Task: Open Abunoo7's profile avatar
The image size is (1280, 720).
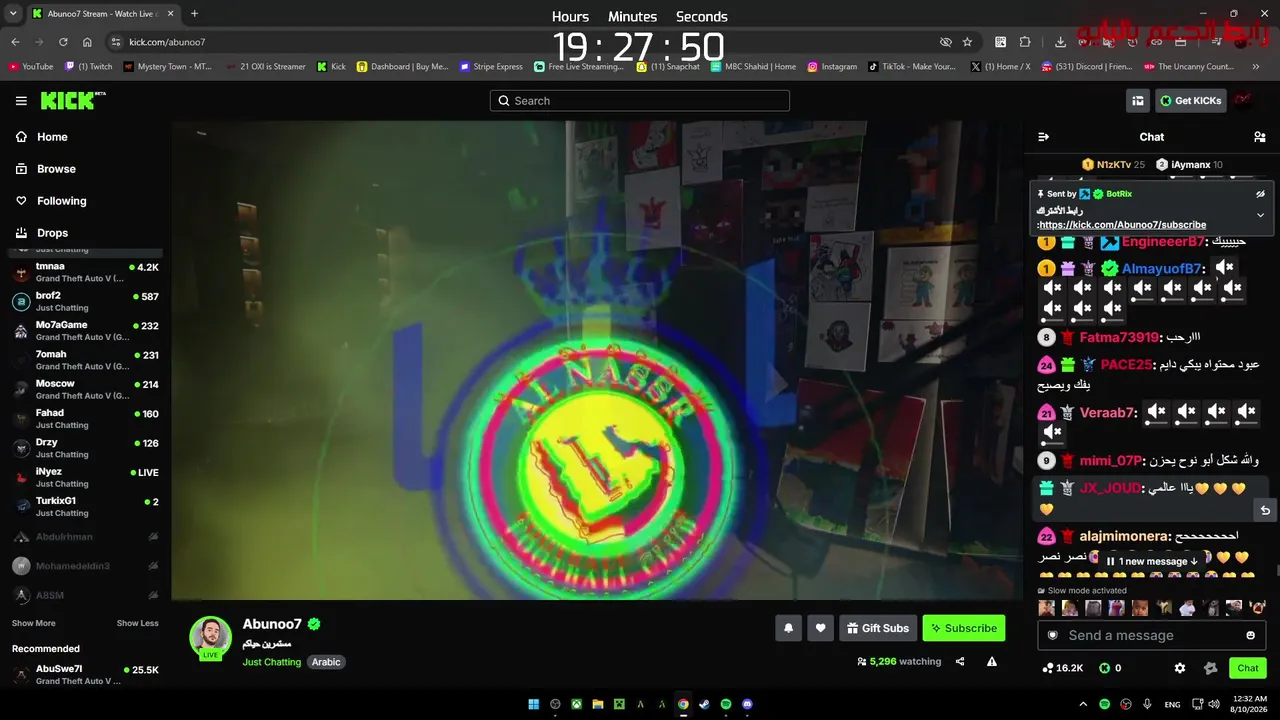Action: coord(211,638)
